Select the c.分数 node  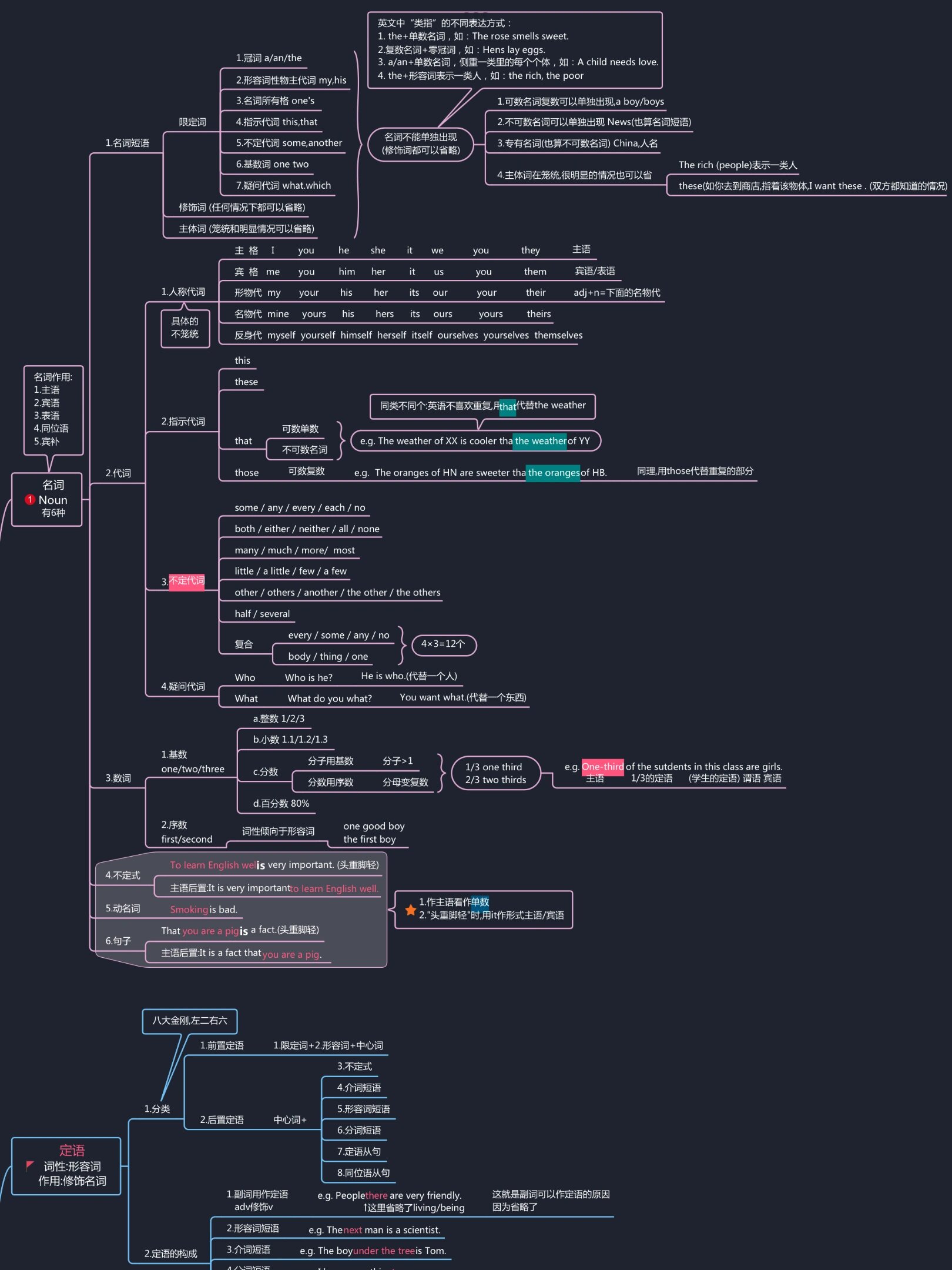tap(265, 771)
